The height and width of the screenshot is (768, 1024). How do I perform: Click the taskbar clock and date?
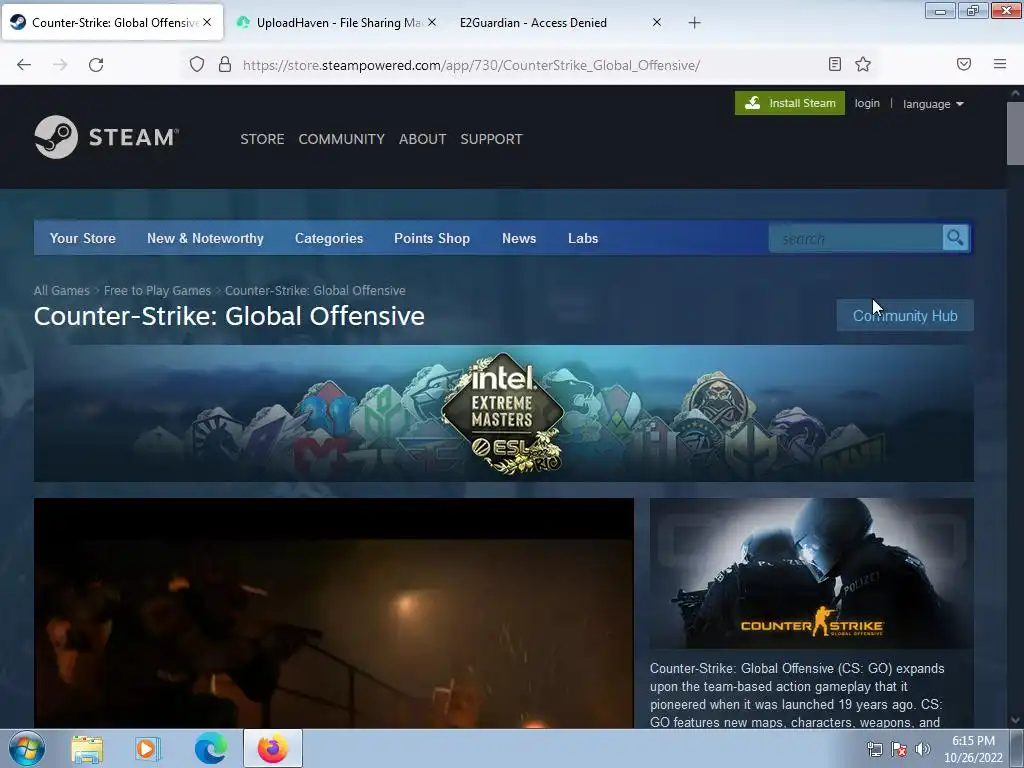coord(973,749)
